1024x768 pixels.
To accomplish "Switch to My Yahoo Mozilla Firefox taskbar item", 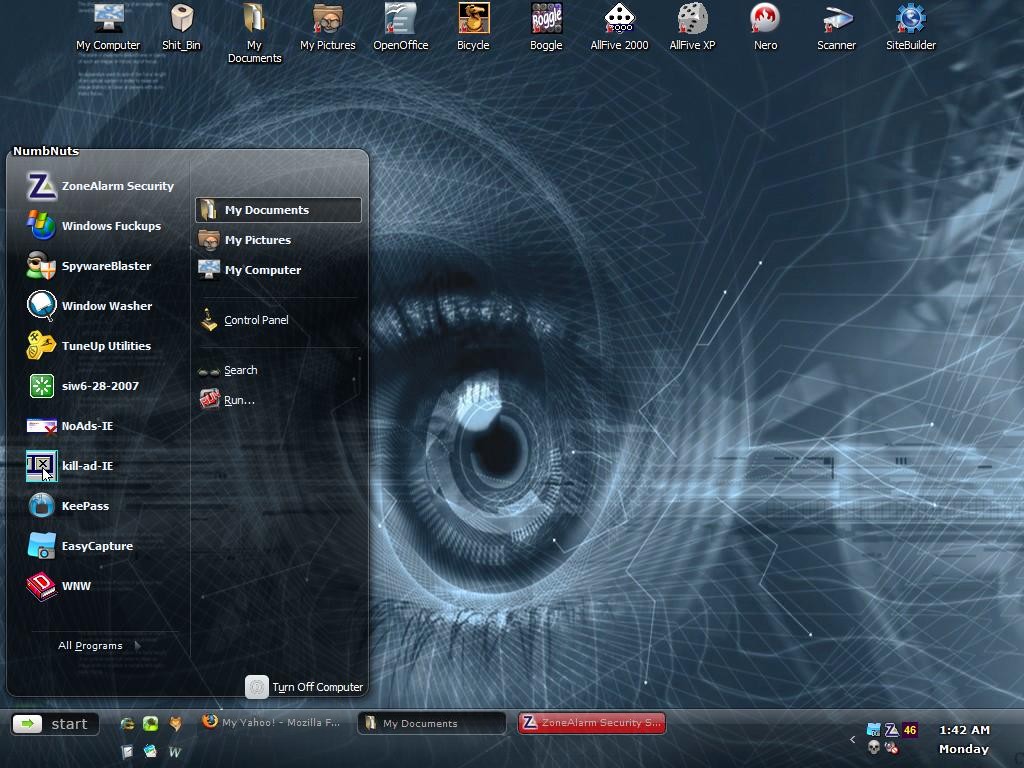I will click(x=272, y=722).
